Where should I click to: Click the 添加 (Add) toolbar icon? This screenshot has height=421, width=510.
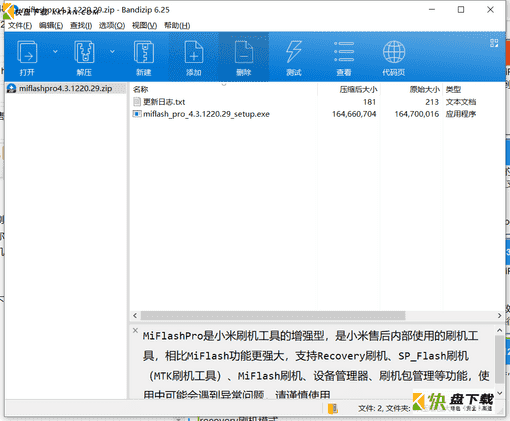coord(194,58)
